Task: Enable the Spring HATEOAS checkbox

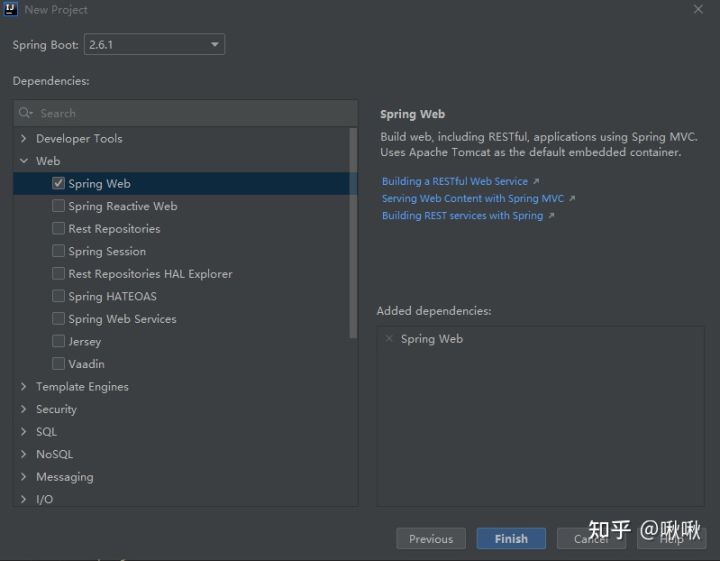Action: point(58,296)
